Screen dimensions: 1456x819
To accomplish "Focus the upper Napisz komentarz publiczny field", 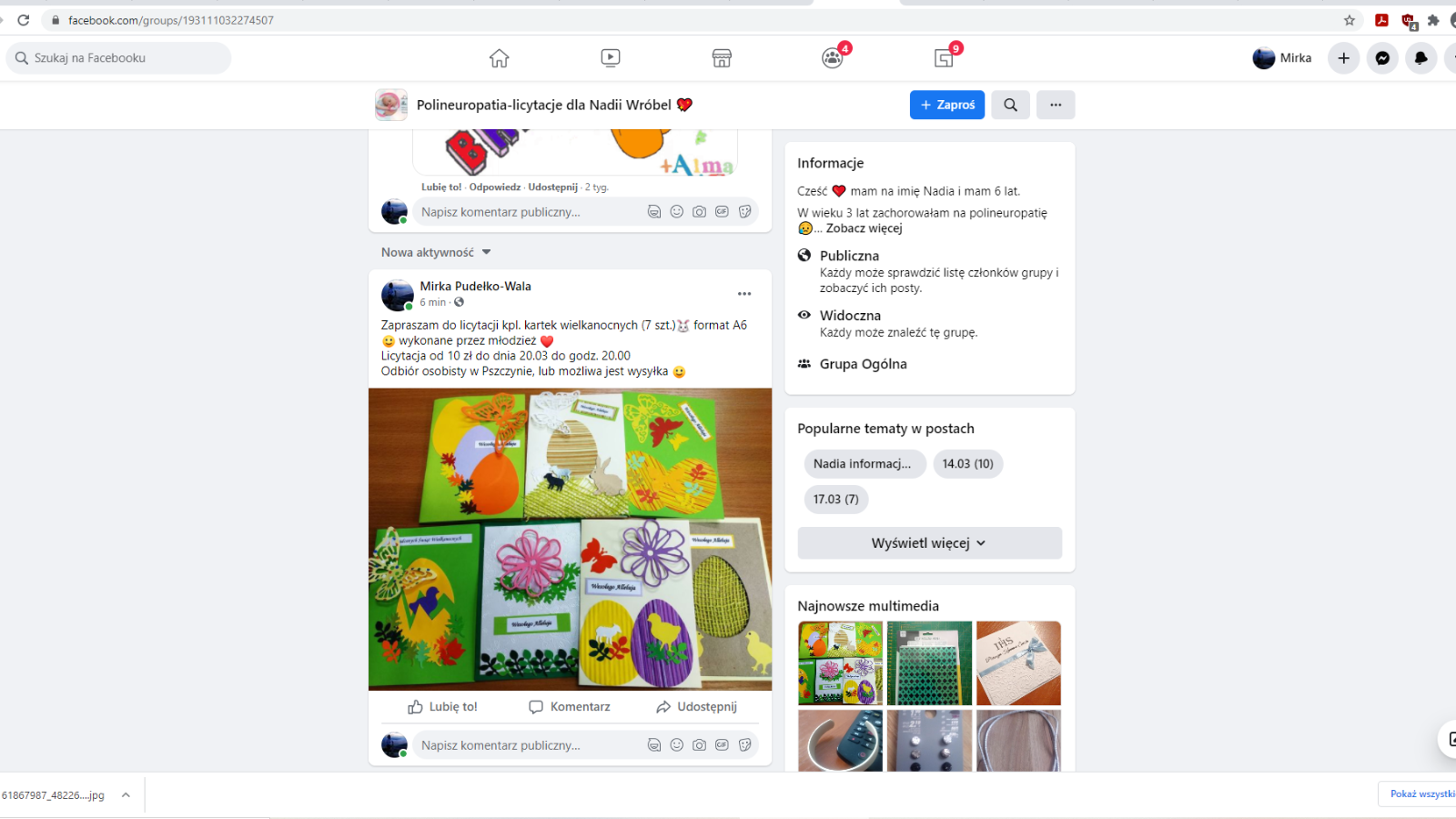I will 530,212.
